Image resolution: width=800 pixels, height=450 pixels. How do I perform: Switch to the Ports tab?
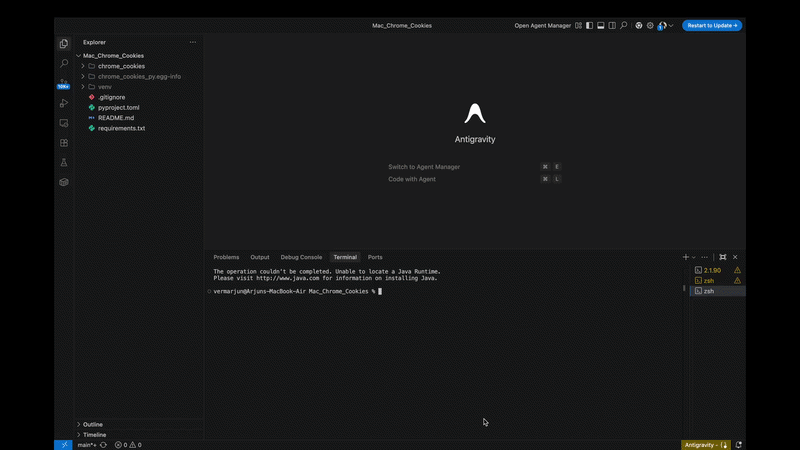(375, 257)
